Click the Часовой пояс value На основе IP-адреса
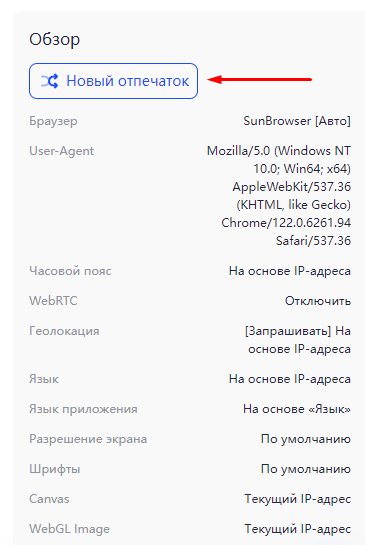Screen dimensions: 365x545 [x=290, y=271]
